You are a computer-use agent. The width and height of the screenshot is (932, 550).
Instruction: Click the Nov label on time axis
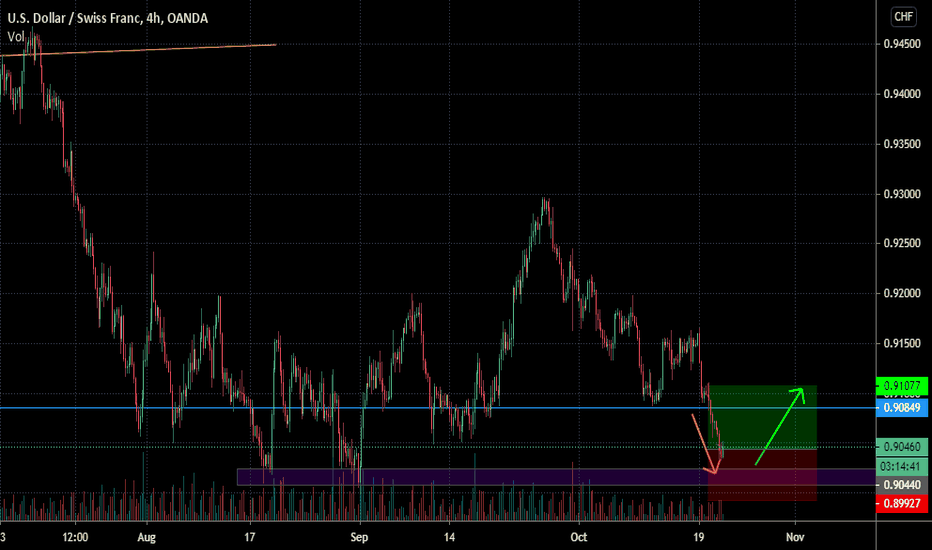click(x=795, y=538)
